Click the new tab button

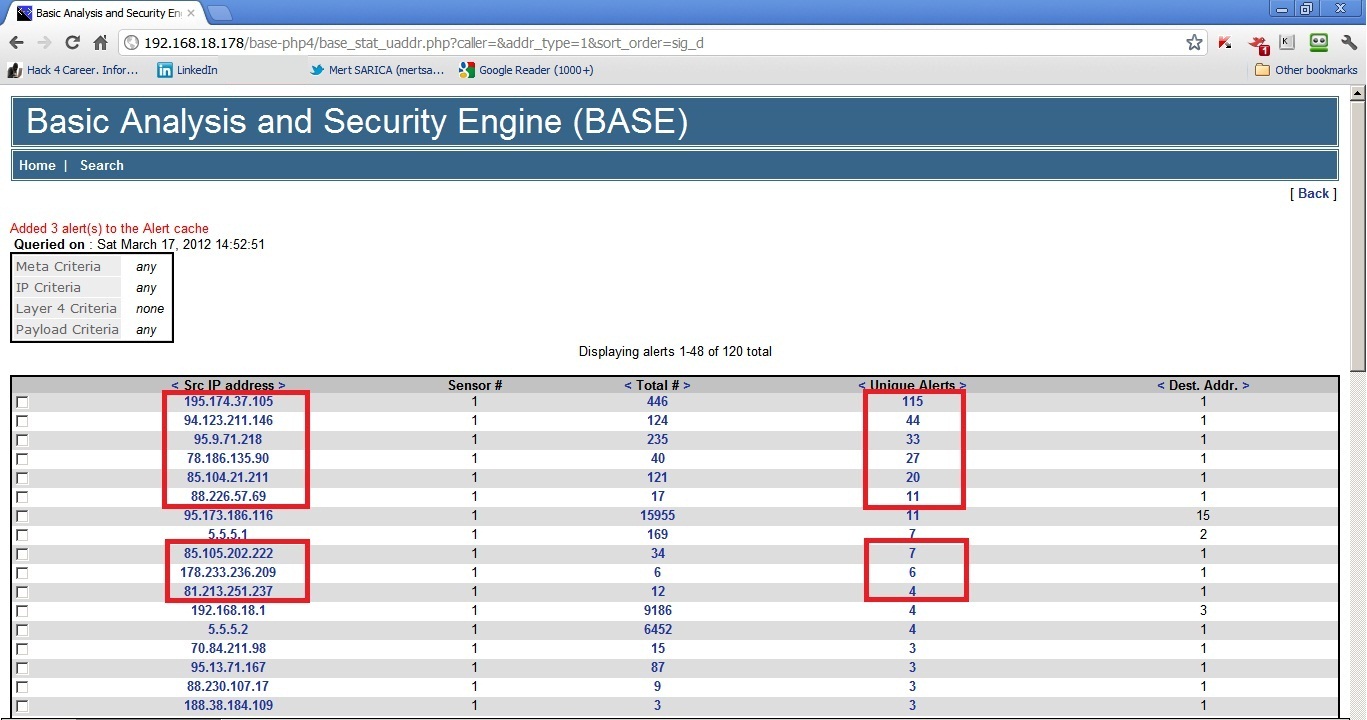[220, 13]
